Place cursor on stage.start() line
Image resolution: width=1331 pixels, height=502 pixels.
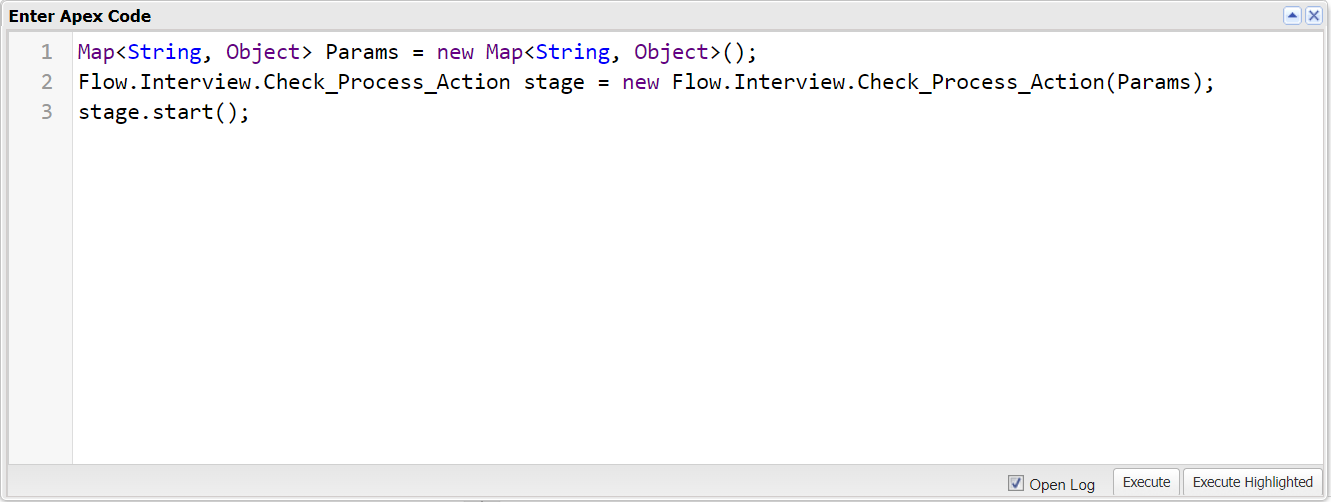(x=163, y=112)
